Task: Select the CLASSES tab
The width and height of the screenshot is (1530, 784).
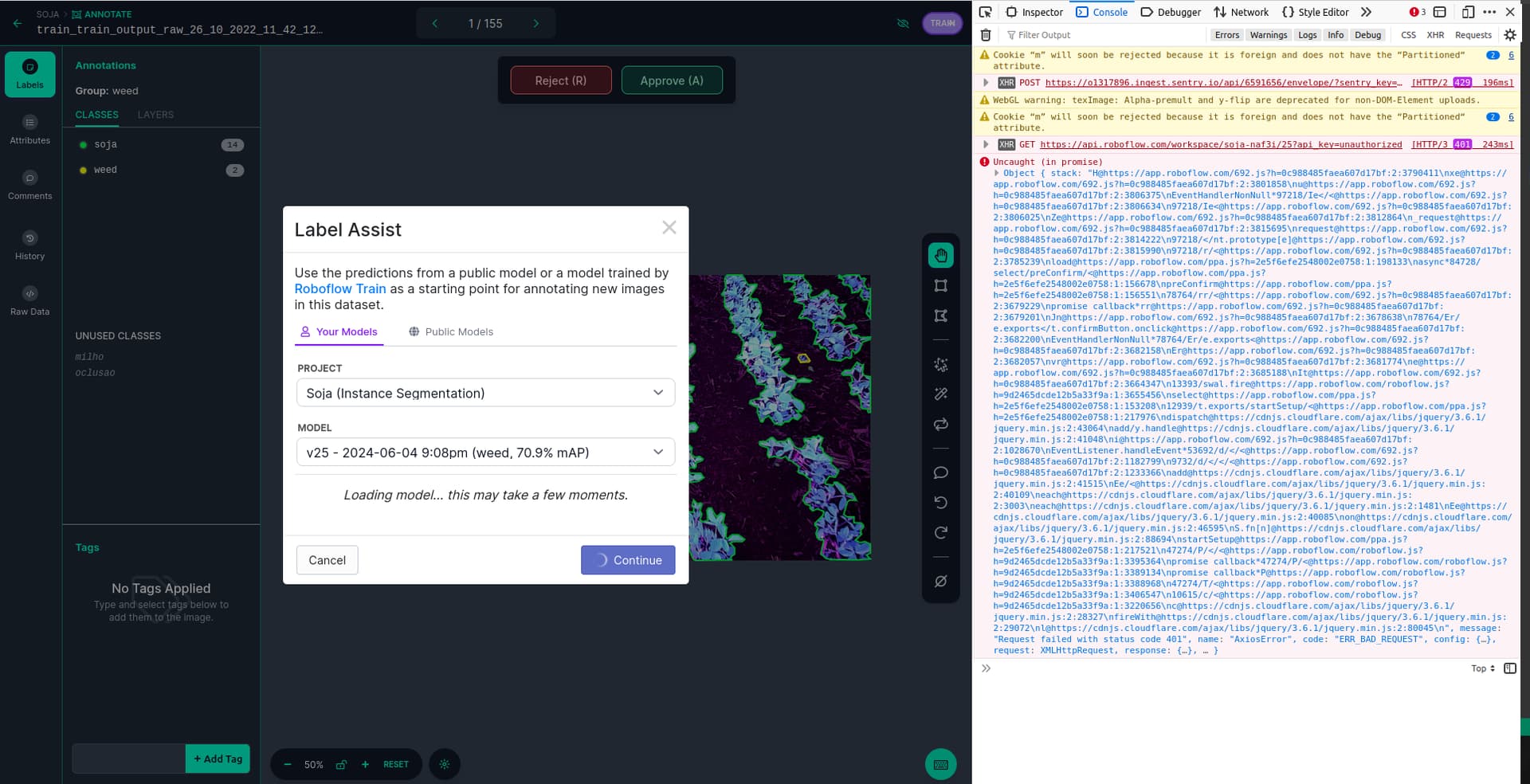Action: [97, 115]
